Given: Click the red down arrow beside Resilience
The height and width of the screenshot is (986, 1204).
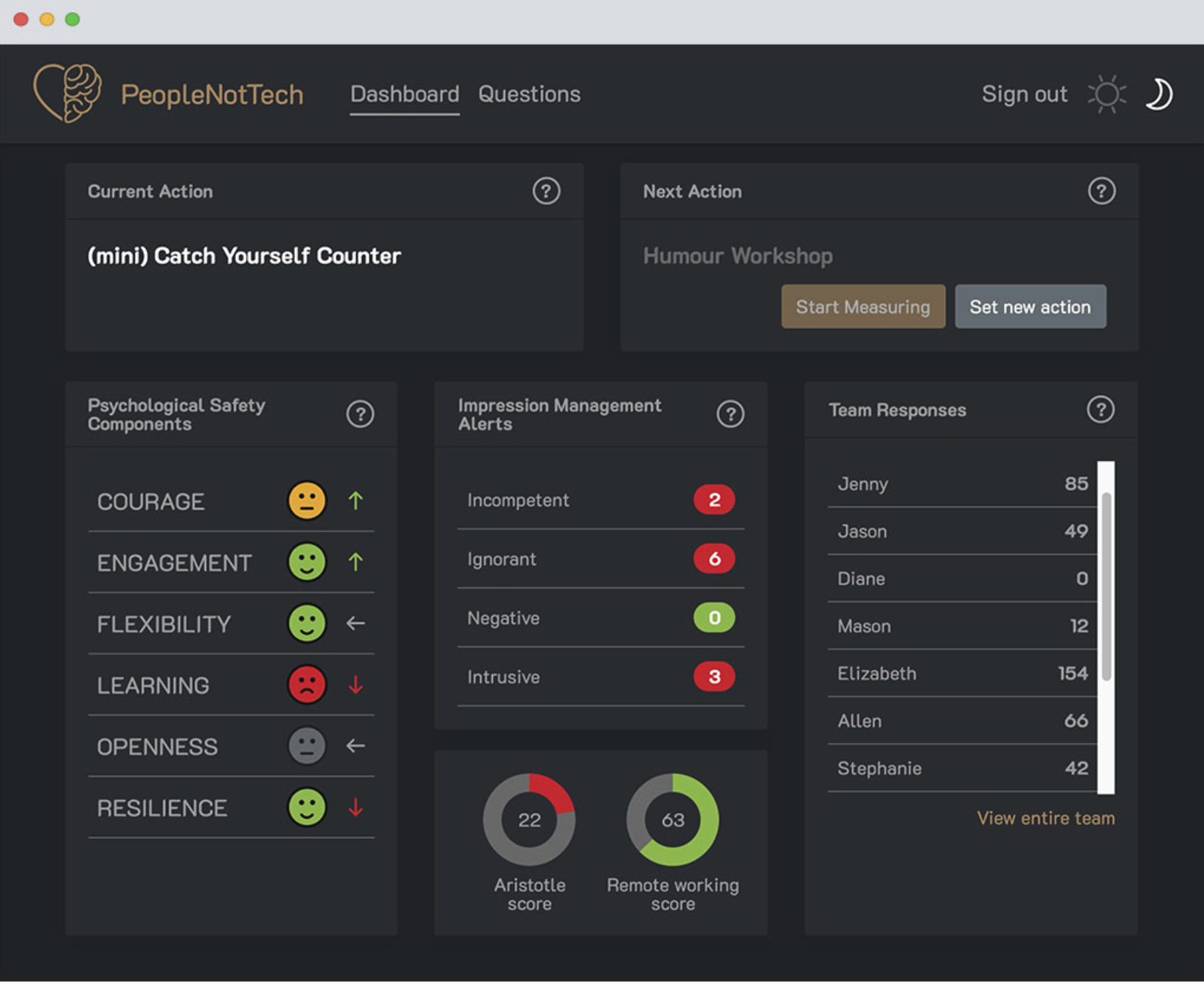Looking at the screenshot, I should click(x=356, y=807).
